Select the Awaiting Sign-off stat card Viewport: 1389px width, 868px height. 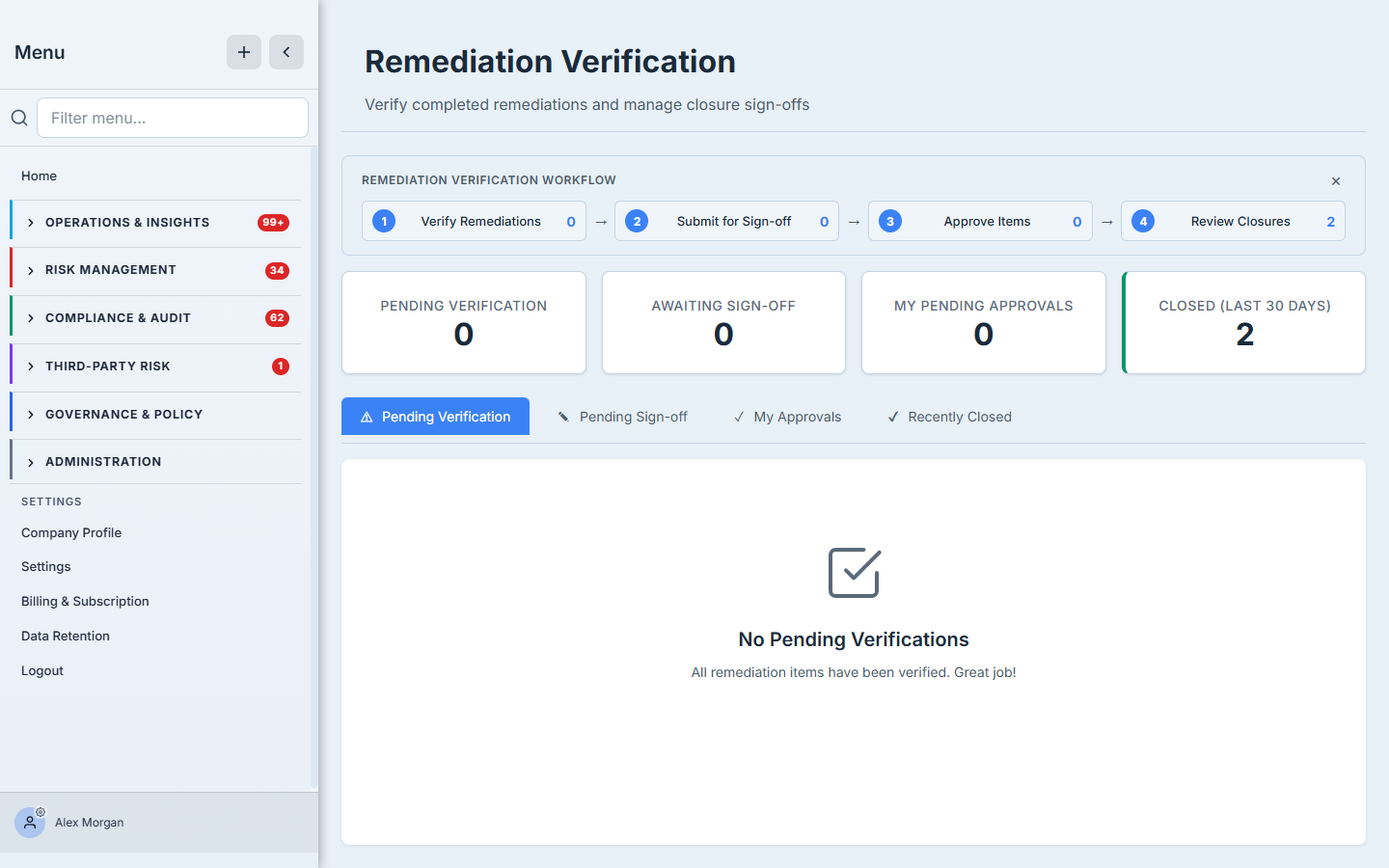[723, 322]
